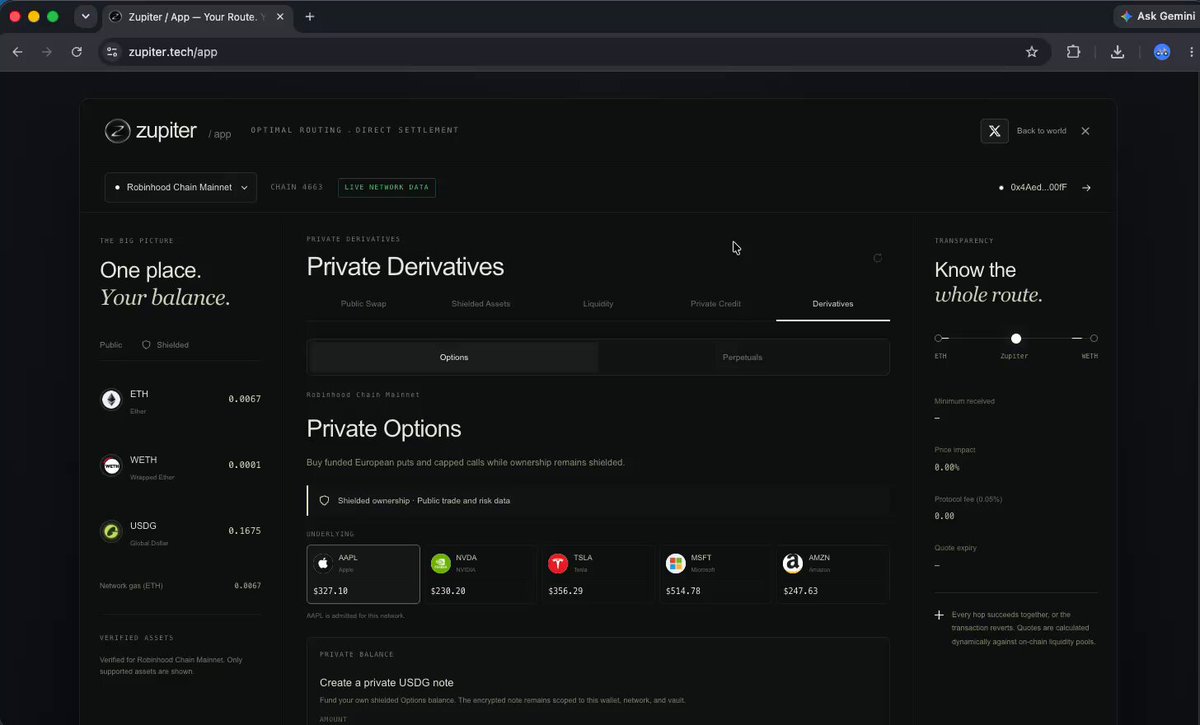Open the Derivatives tab
The width and height of the screenshot is (1200, 725).
[833, 303]
